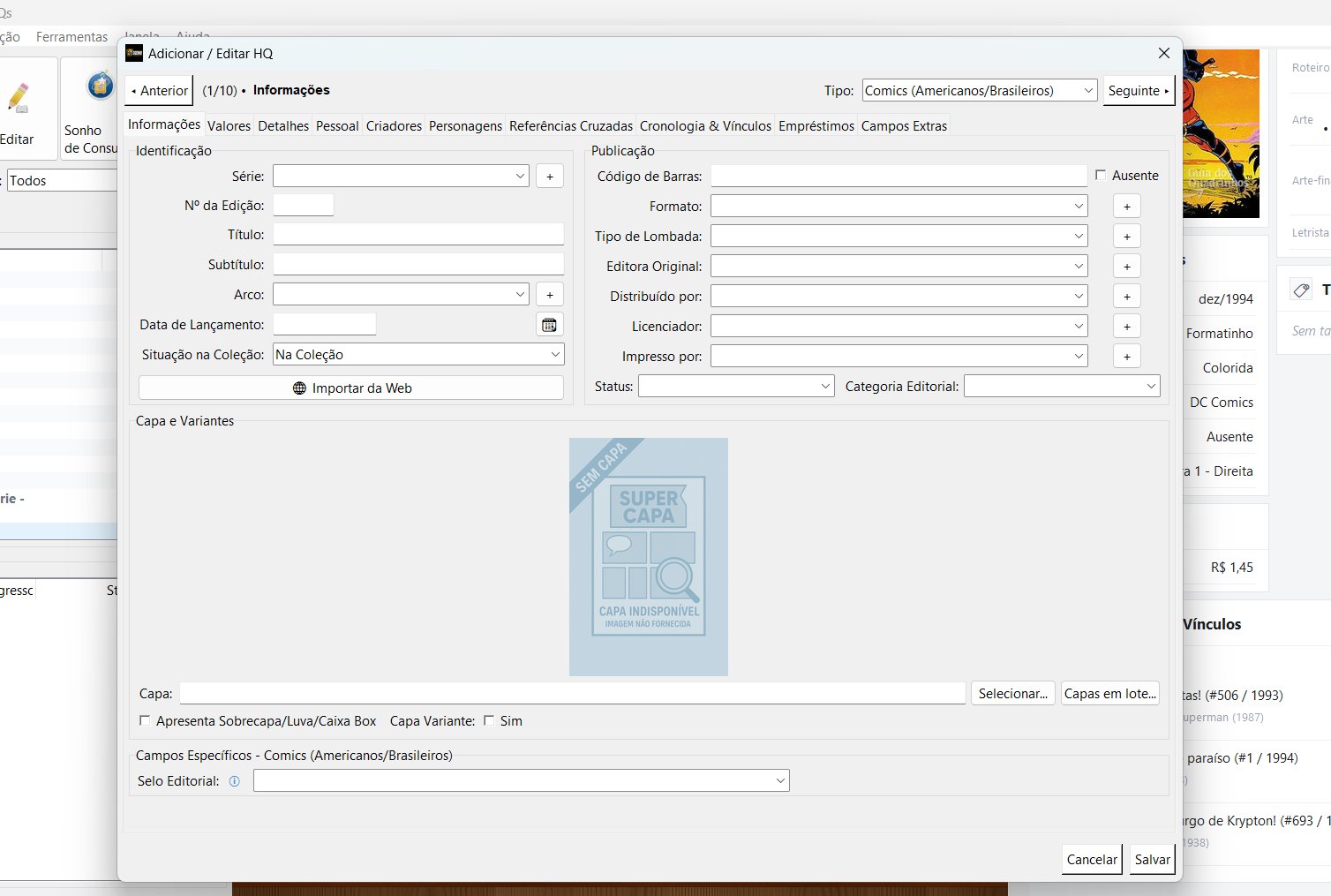Screen dimensions: 1331x896
Task: Click Selecionar... cover button
Action: pos(1012,693)
